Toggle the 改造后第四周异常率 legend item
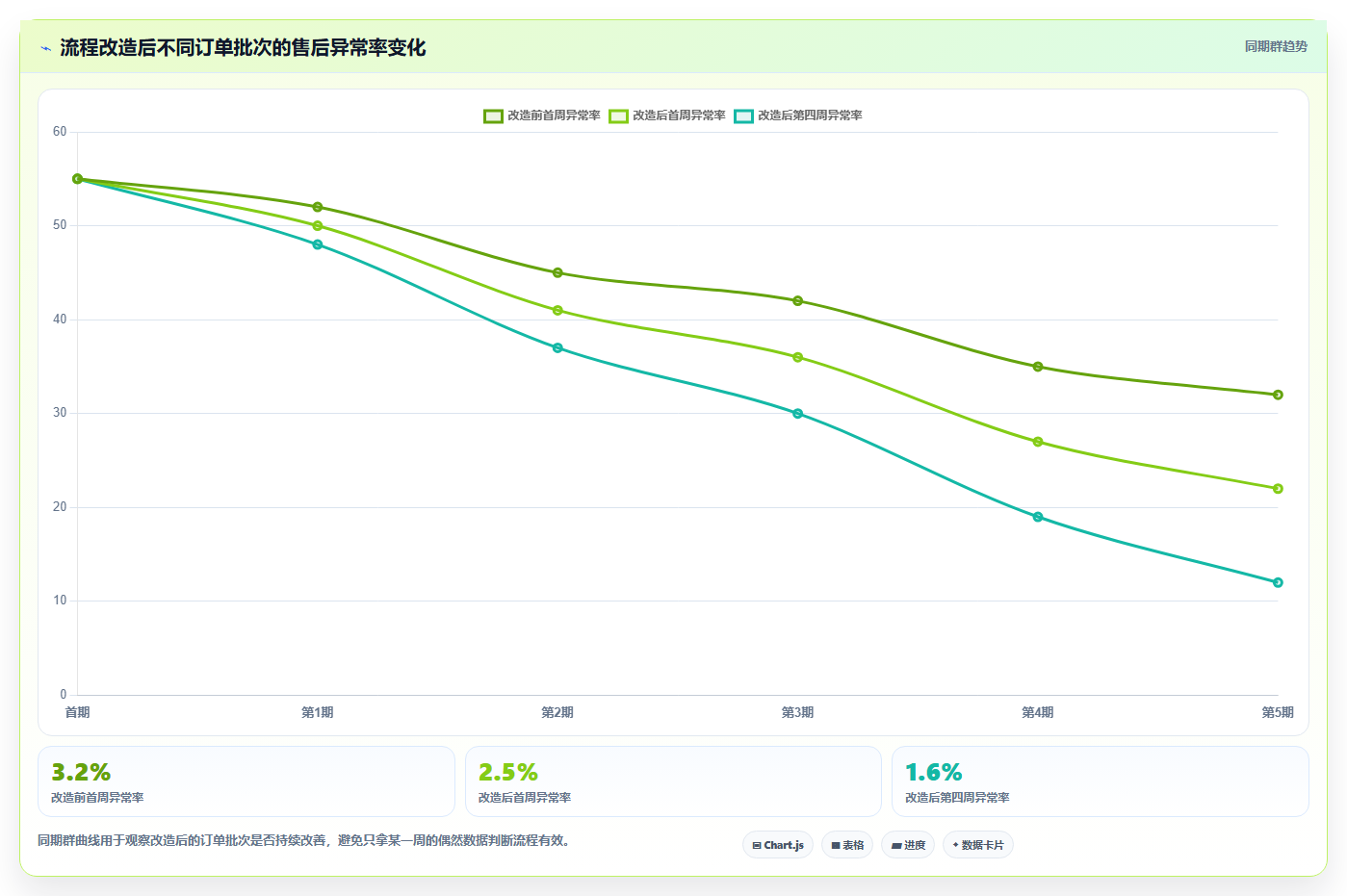Image resolution: width=1347 pixels, height=896 pixels. click(798, 115)
